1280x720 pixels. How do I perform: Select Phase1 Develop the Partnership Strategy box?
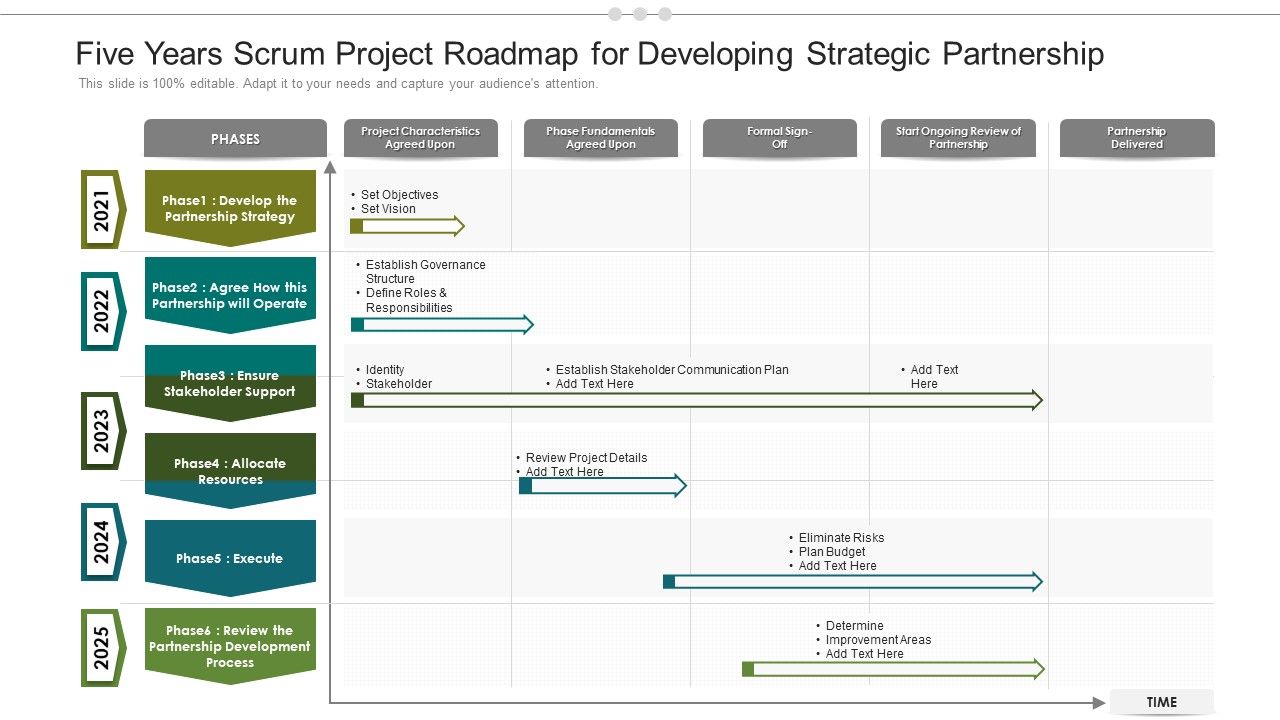coord(230,208)
